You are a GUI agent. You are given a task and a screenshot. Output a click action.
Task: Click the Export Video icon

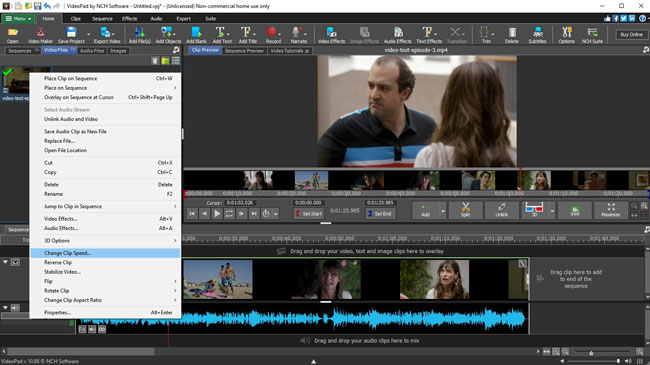point(107,35)
